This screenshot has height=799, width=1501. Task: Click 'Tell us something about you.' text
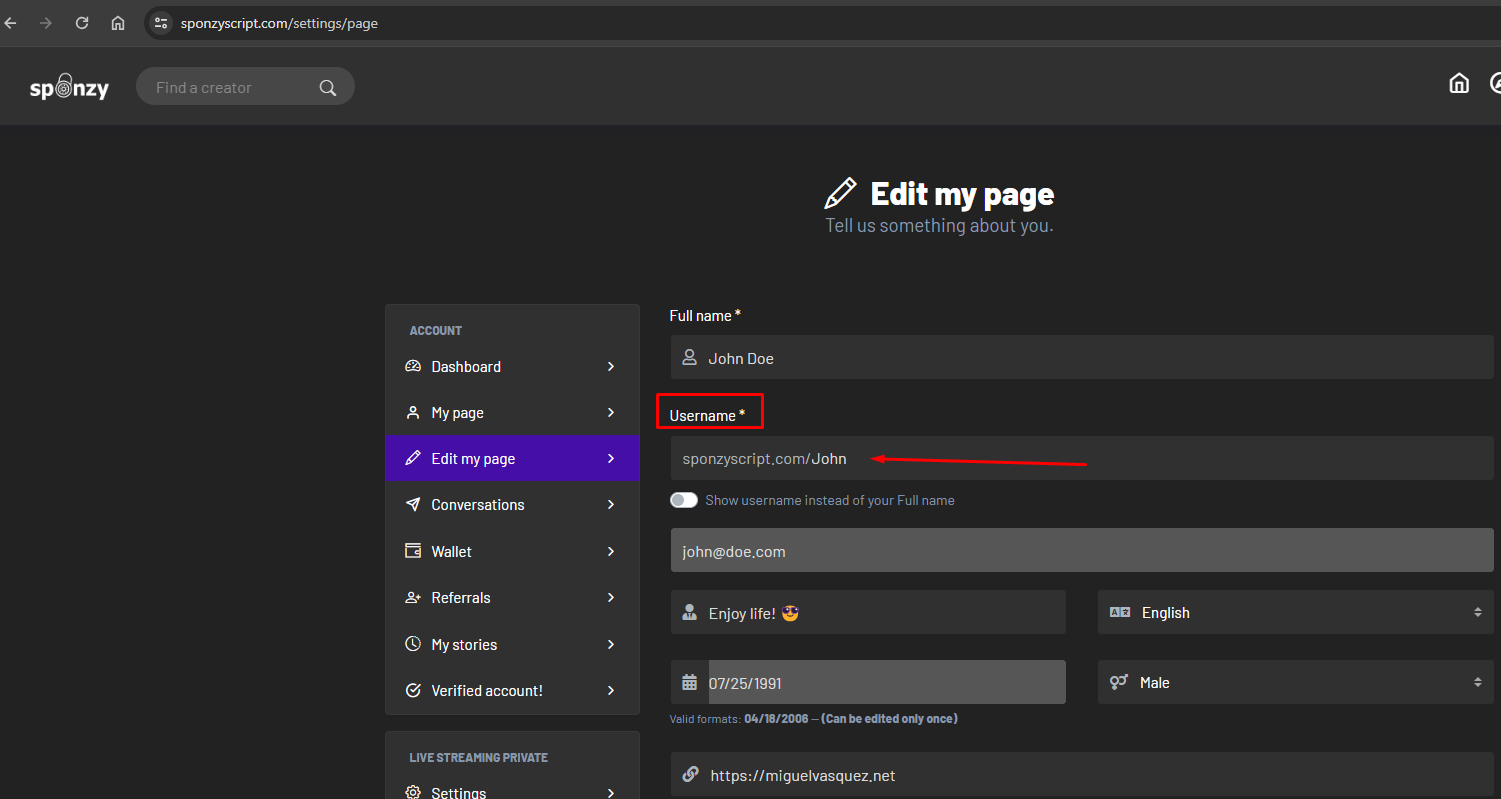click(x=939, y=226)
